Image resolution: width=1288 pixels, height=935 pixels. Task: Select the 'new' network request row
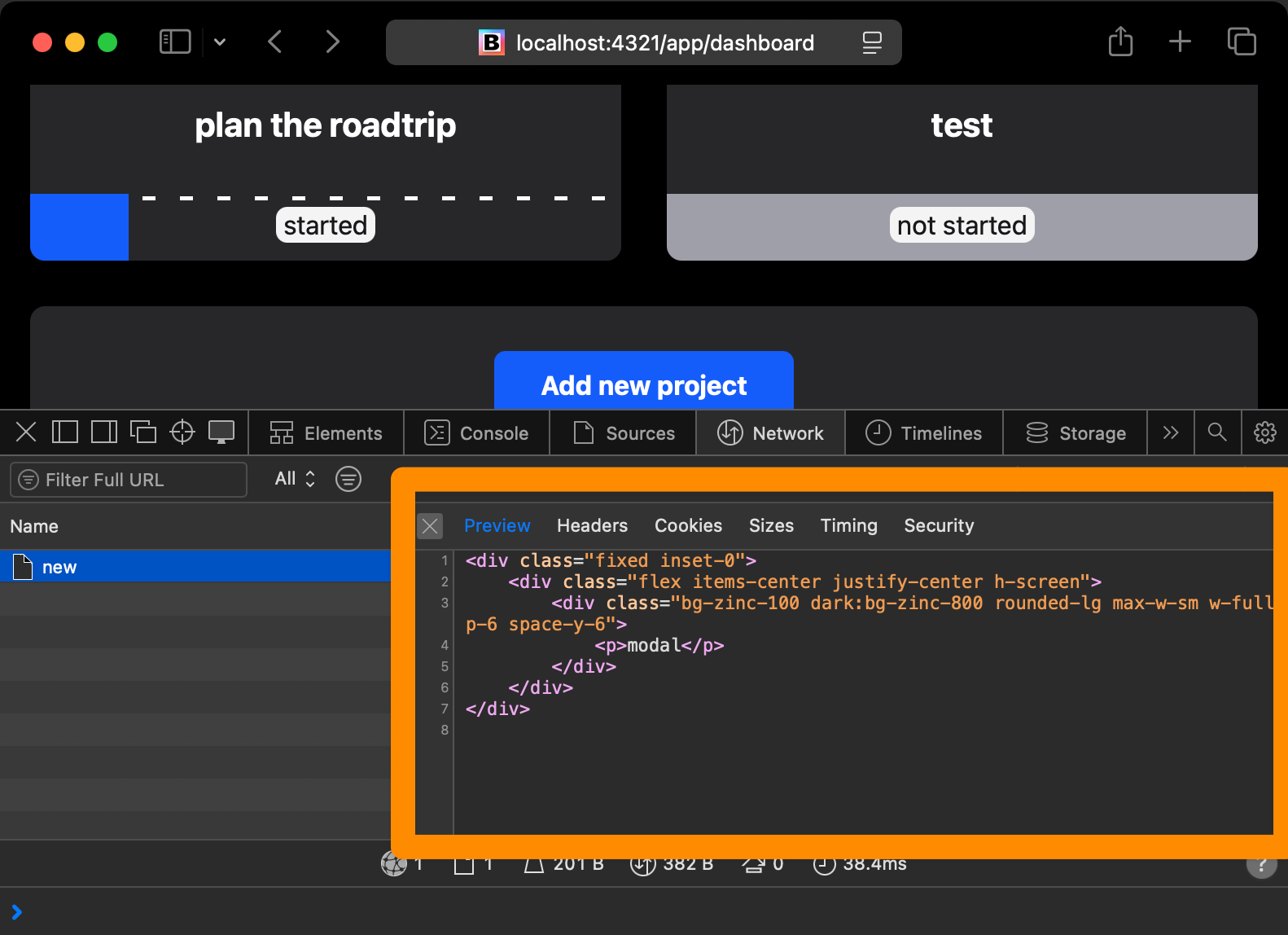[x=195, y=567]
